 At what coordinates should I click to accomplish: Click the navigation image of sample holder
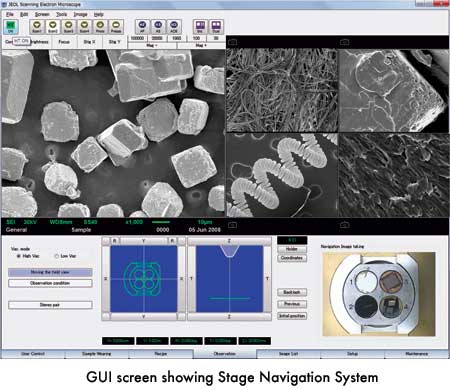click(x=379, y=294)
